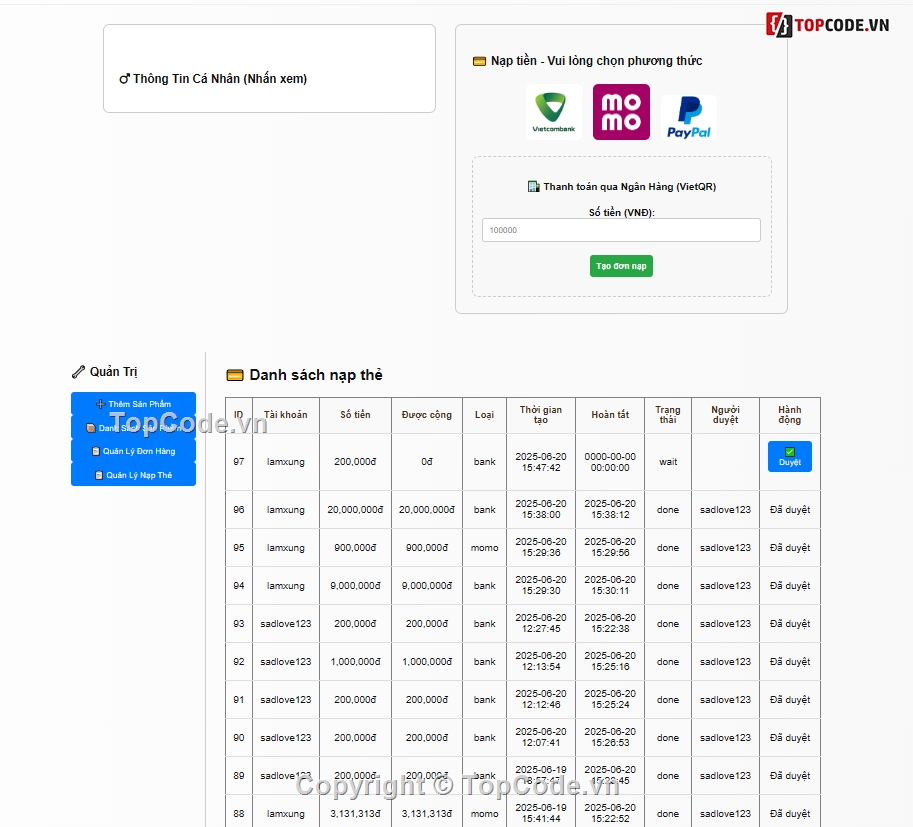Click the Tài khoản column header
This screenshot has width=913, height=827.
[286, 415]
